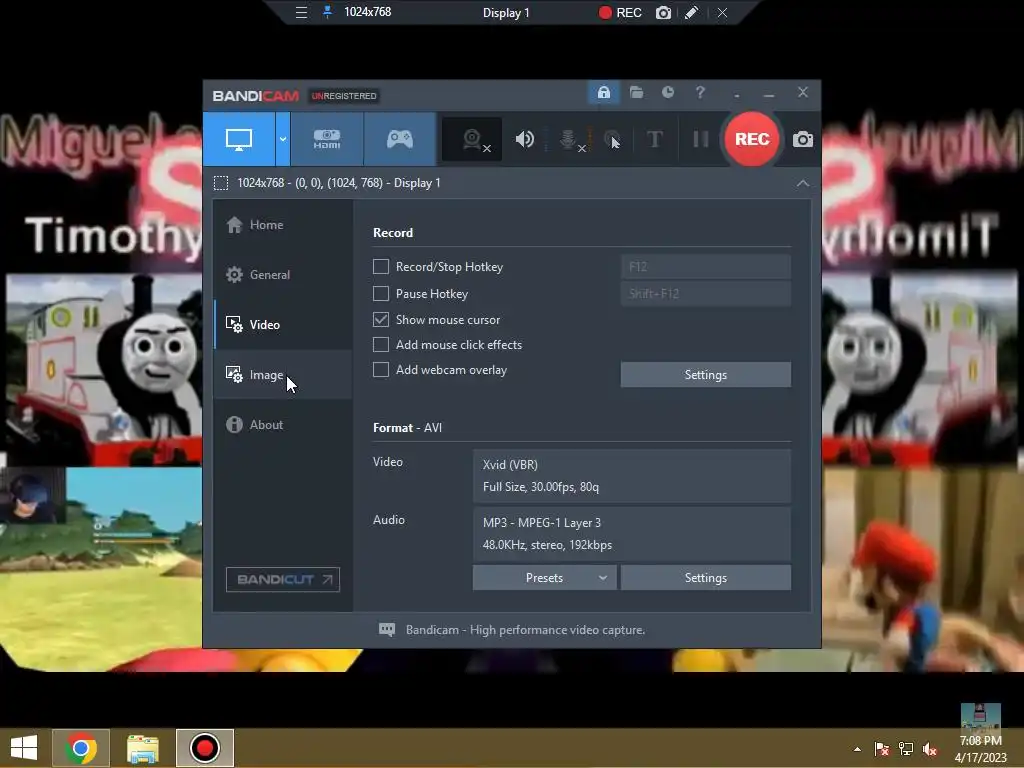Select HDMI device recording mode
The width and height of the screenshot is (1024, 768).
[327, 139]
